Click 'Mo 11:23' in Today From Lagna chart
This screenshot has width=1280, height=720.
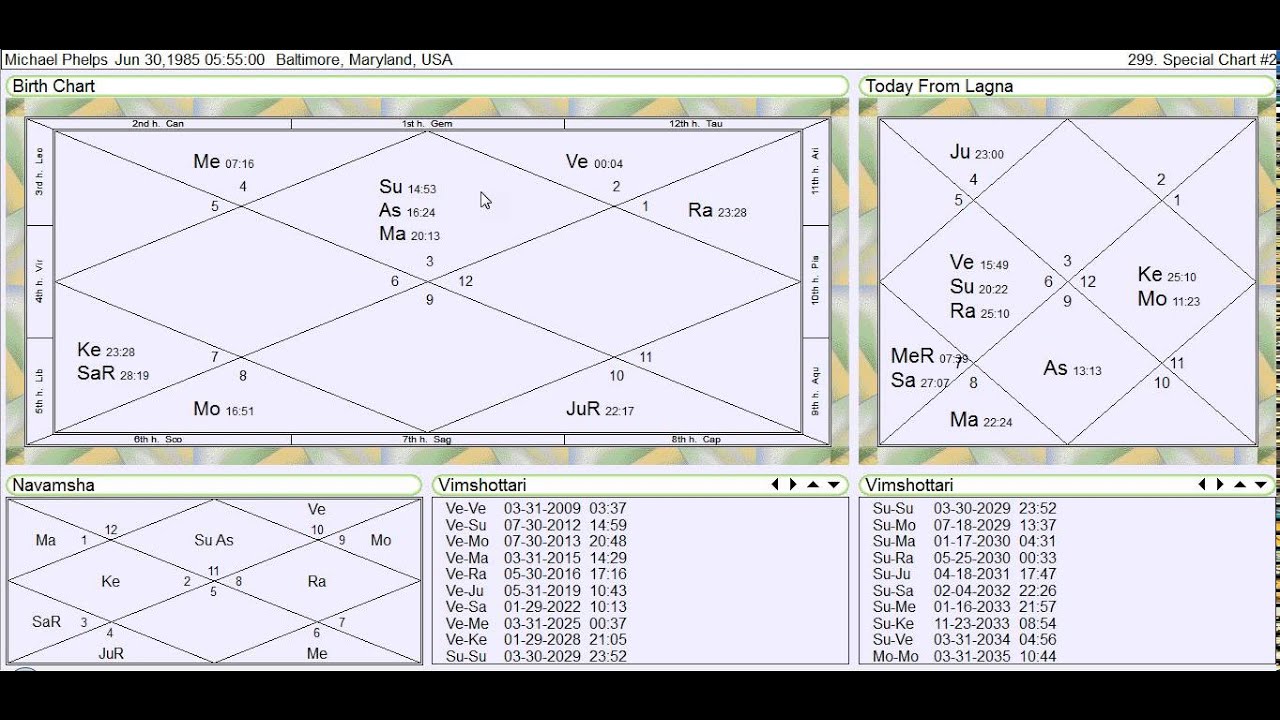[x=1168, y=299]
